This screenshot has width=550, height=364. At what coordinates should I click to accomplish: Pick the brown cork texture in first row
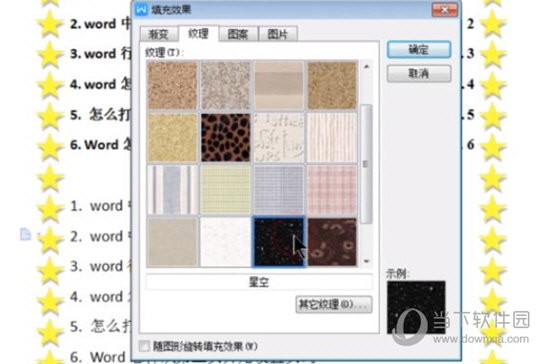point(172,85)
